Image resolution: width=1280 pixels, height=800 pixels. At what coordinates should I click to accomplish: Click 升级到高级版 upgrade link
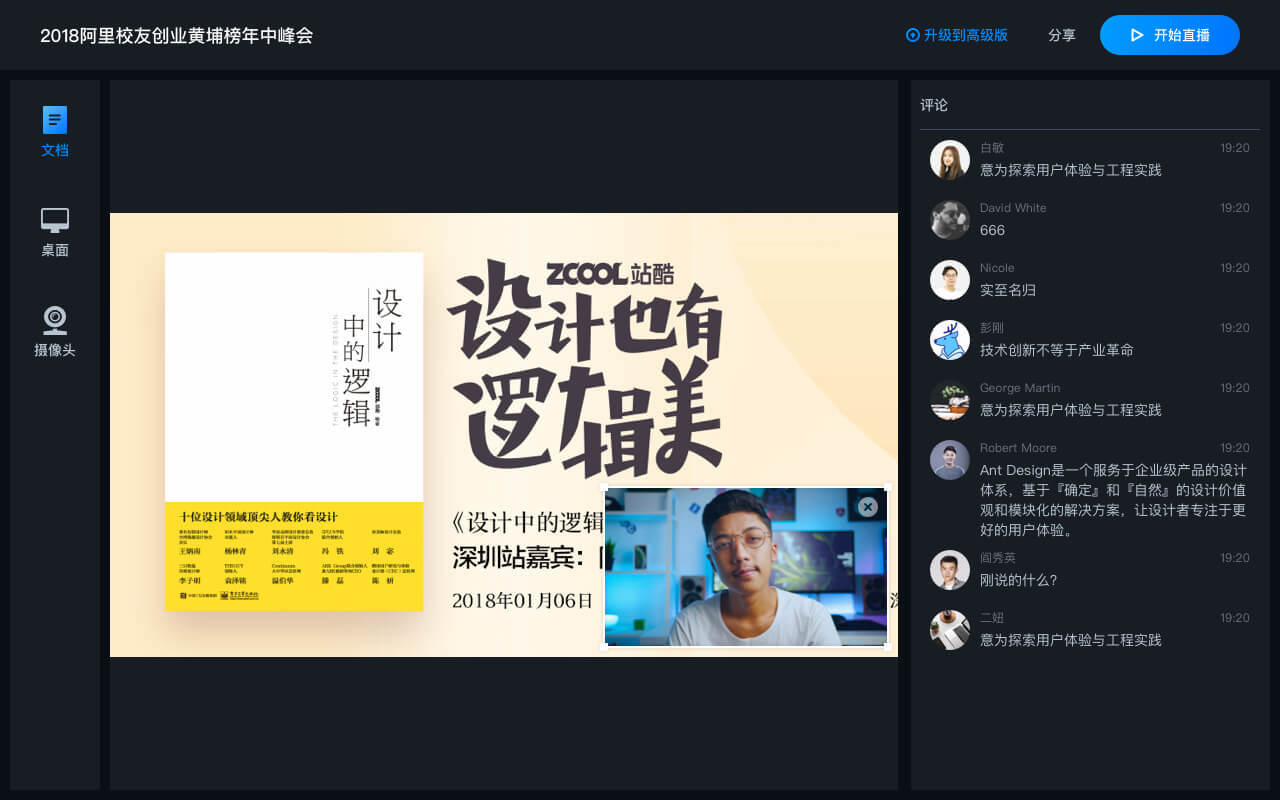(x=957, y=35)
